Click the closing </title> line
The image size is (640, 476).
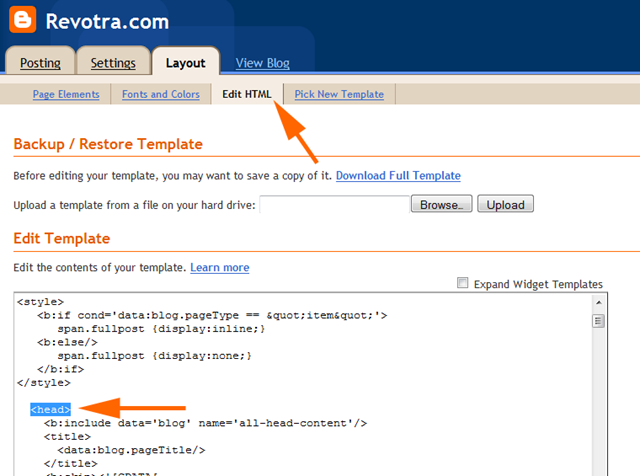[71, 463]
